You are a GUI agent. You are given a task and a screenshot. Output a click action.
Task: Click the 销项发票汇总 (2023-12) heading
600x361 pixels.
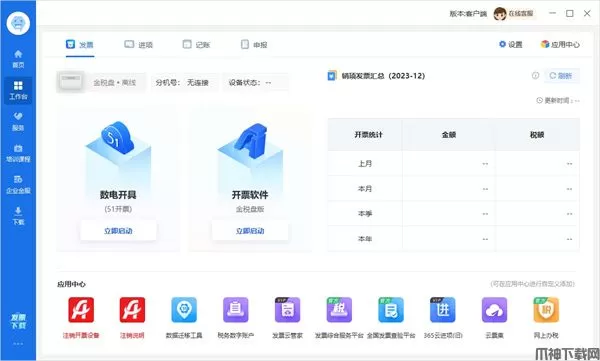(383, 76)
